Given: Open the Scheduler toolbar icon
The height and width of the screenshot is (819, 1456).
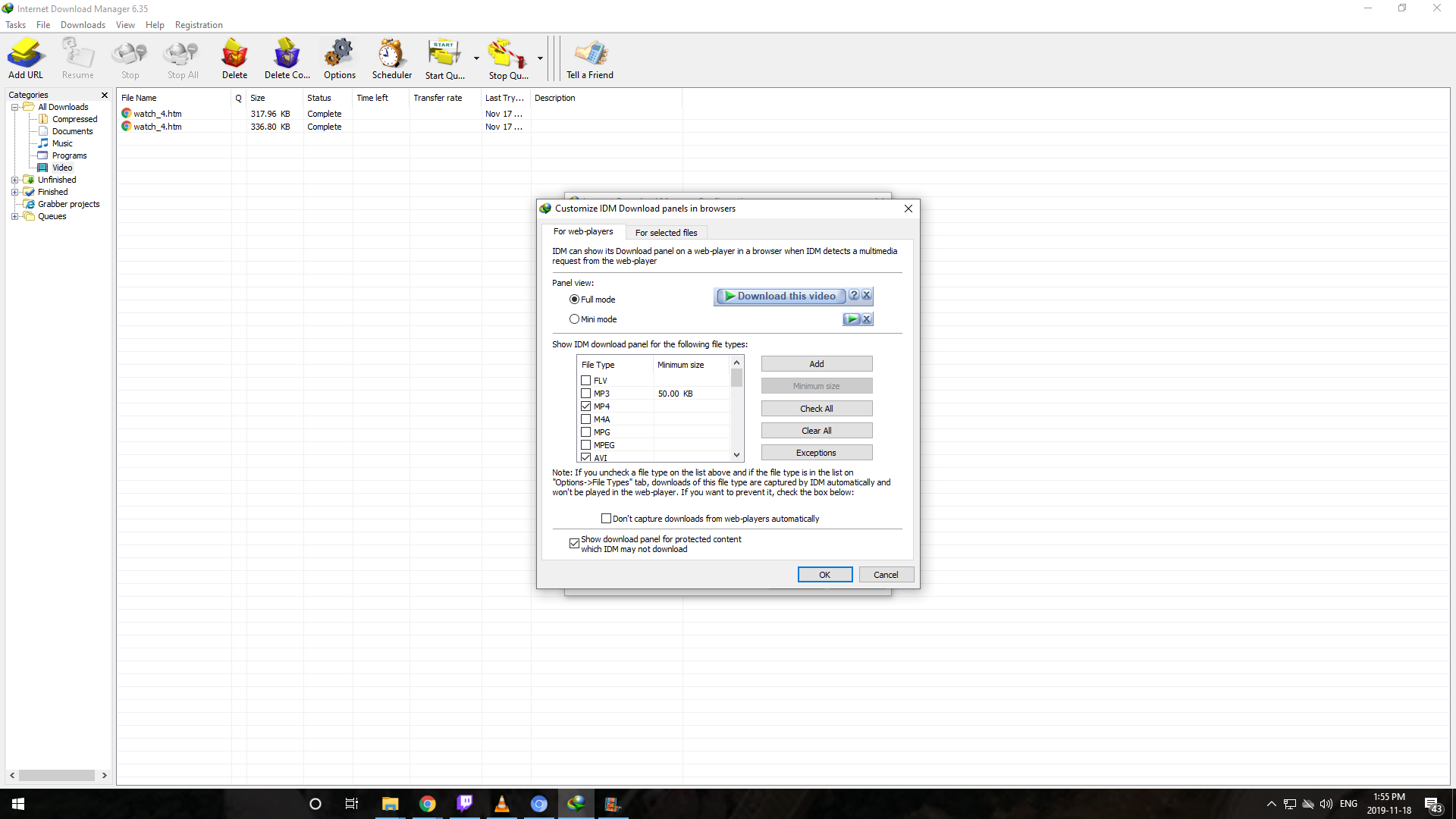Looking at the screenshot, I should coord(392,58).
